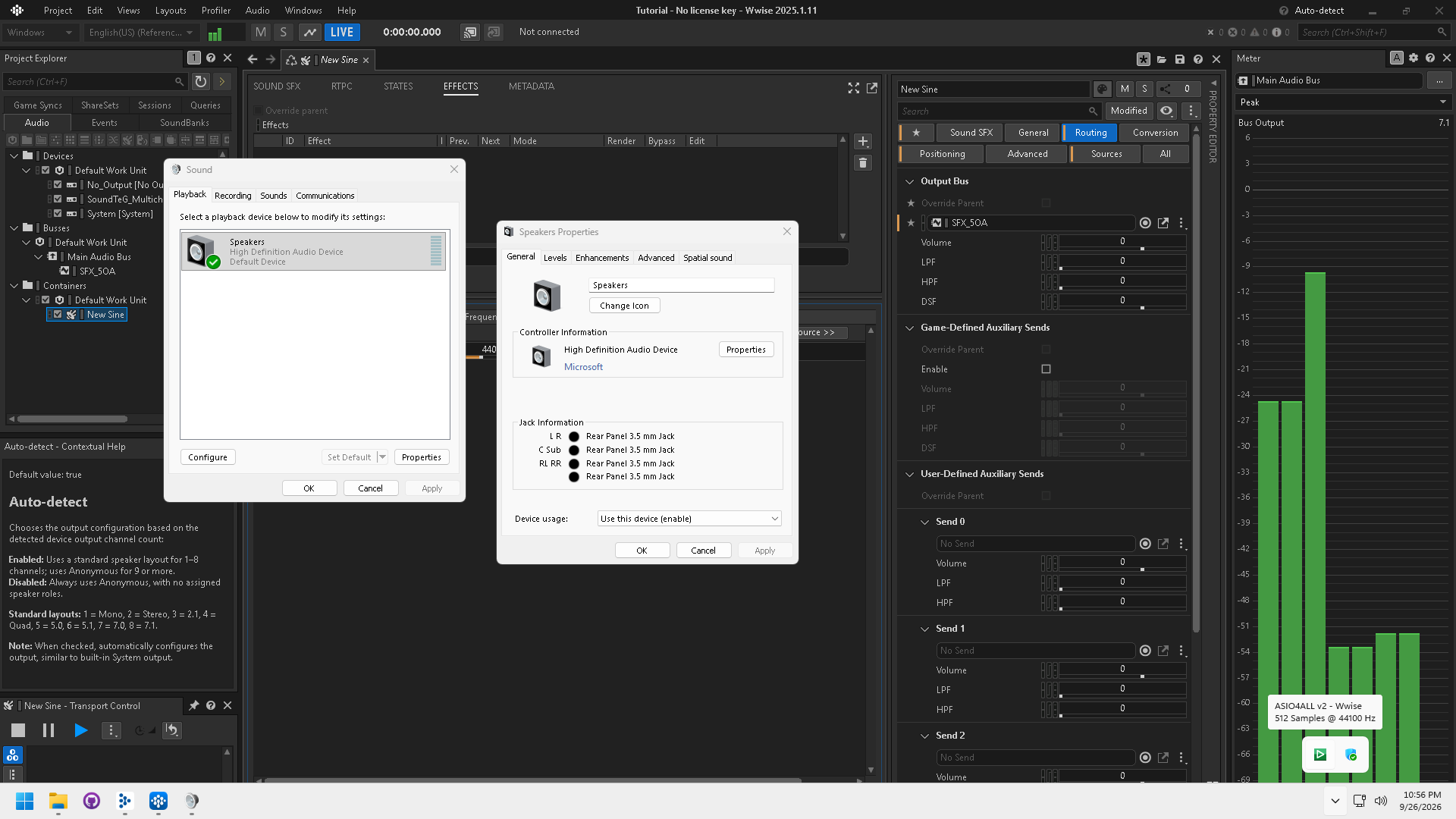Mute New Sine with the Property Editor M button
Viewport: 1456px width, 819px height.
click(1125, 89)
